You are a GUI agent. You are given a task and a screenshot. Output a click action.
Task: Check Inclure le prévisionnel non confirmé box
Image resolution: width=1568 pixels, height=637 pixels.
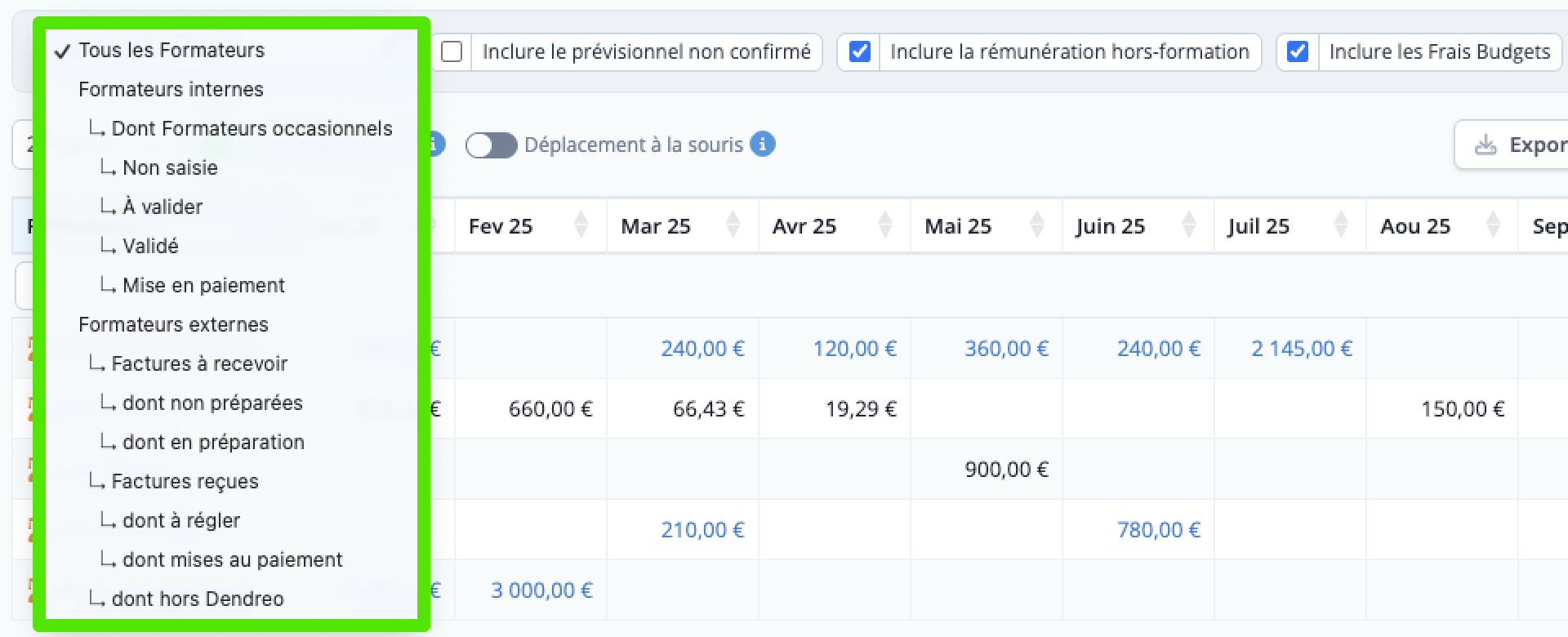pyautogui.click(x=452, y=51)
